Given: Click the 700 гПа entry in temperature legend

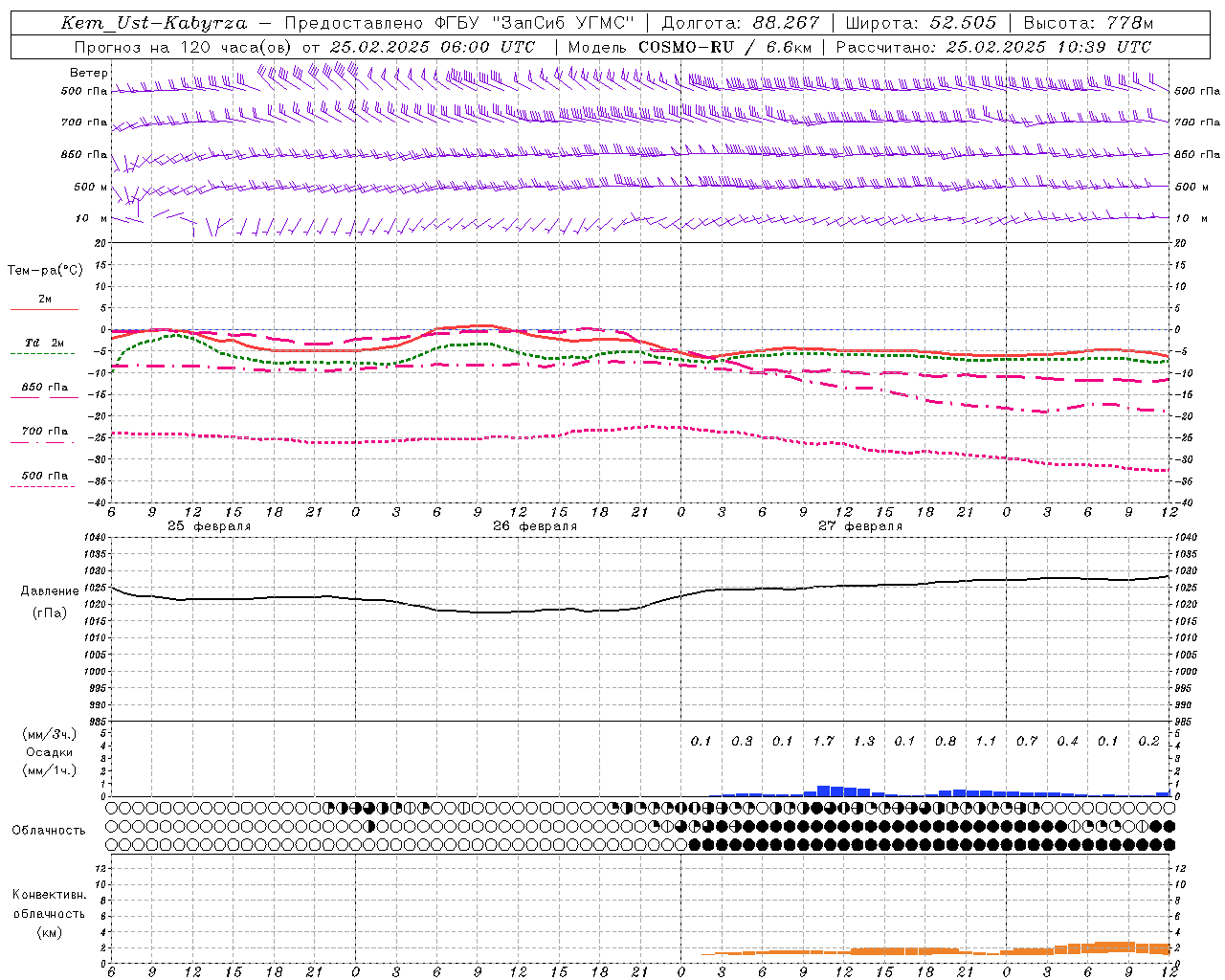Looking at the screenshot, I should [x=45, y=432].
